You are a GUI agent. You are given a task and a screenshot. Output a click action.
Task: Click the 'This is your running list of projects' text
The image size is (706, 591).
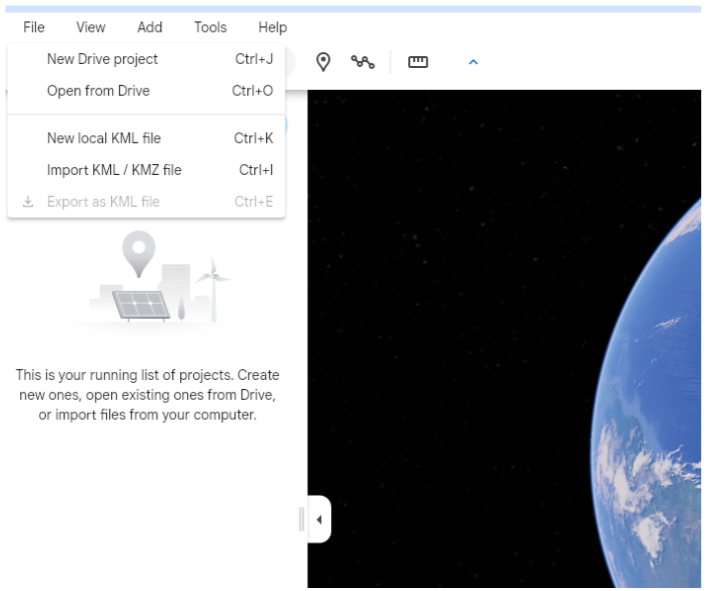148,395
